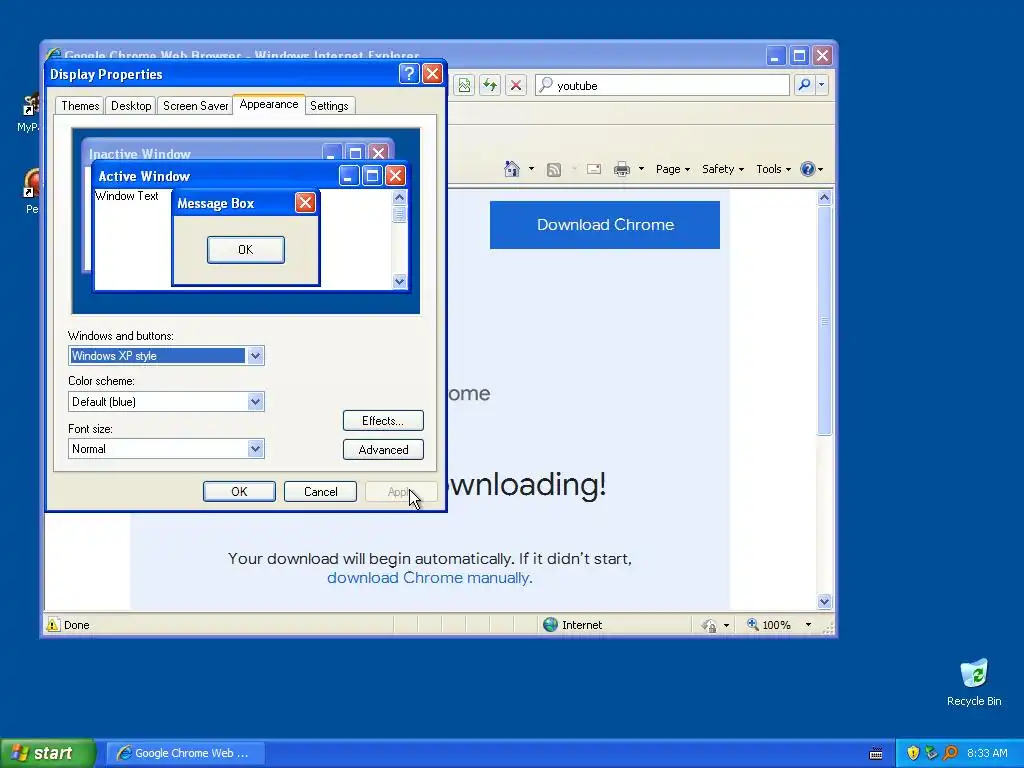Click the orange magnifier tray icon
The width and height of the screenshot is (1024, 768).
pos(951,753)
